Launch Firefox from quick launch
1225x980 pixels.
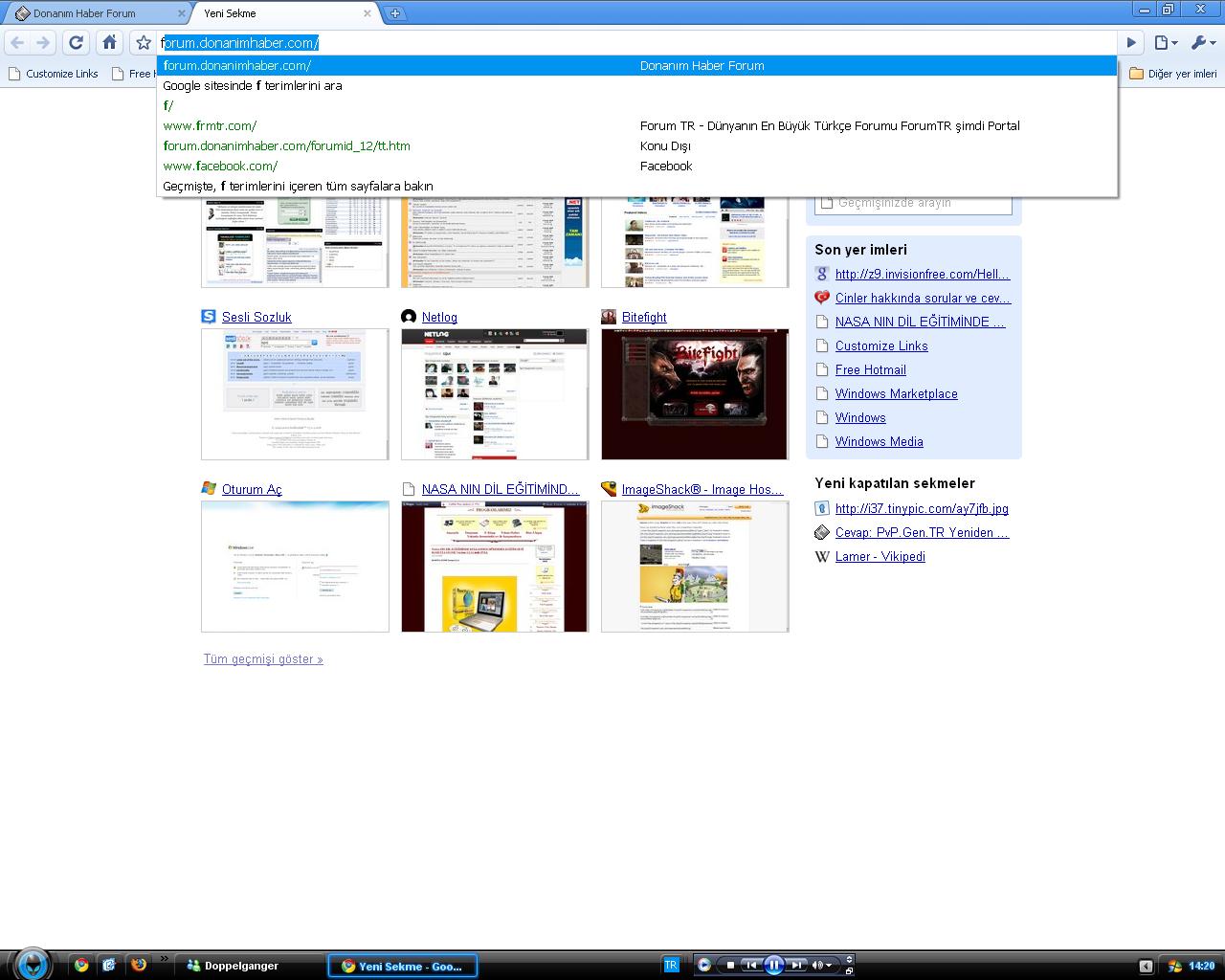coord(139,965)
